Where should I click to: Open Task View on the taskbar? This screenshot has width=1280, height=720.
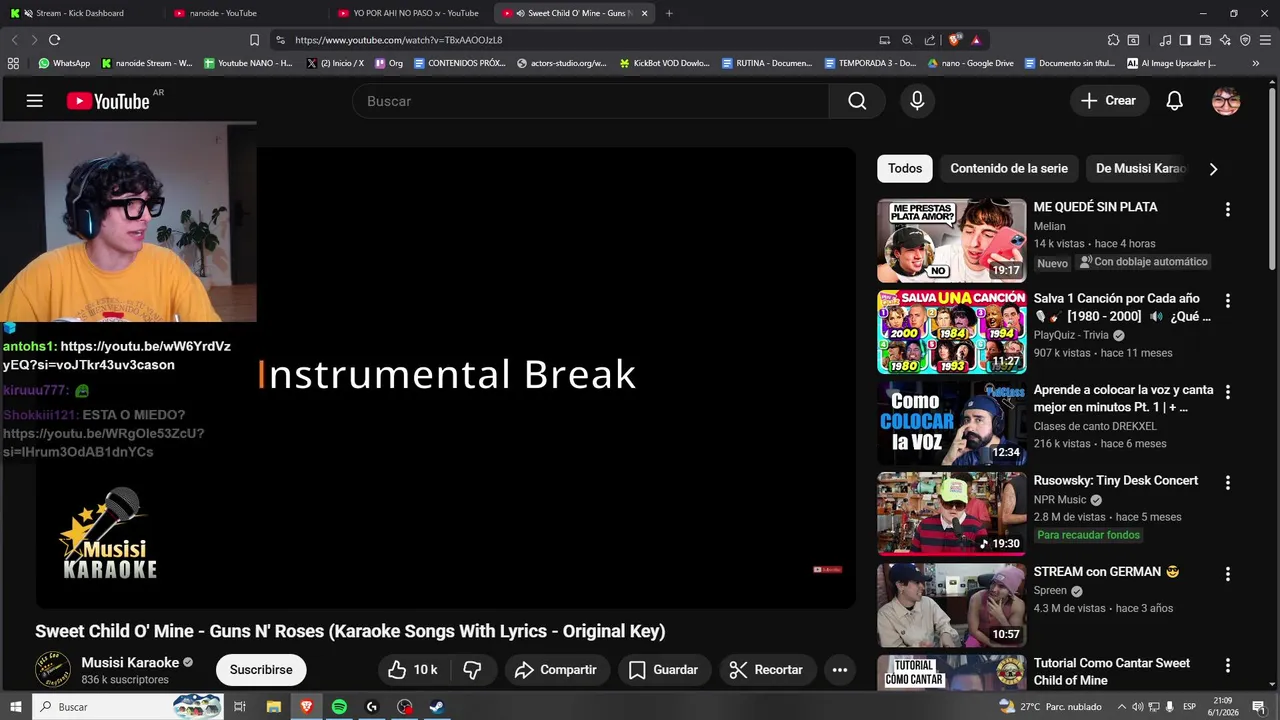click(240, 707)
